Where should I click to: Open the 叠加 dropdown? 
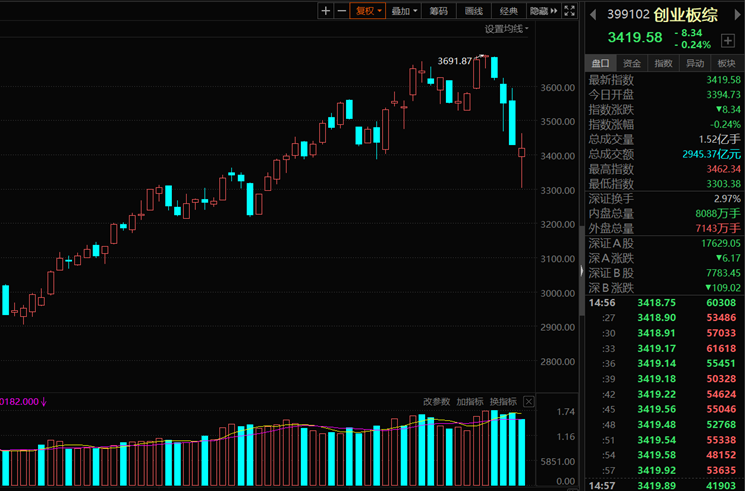pos(403,10)
